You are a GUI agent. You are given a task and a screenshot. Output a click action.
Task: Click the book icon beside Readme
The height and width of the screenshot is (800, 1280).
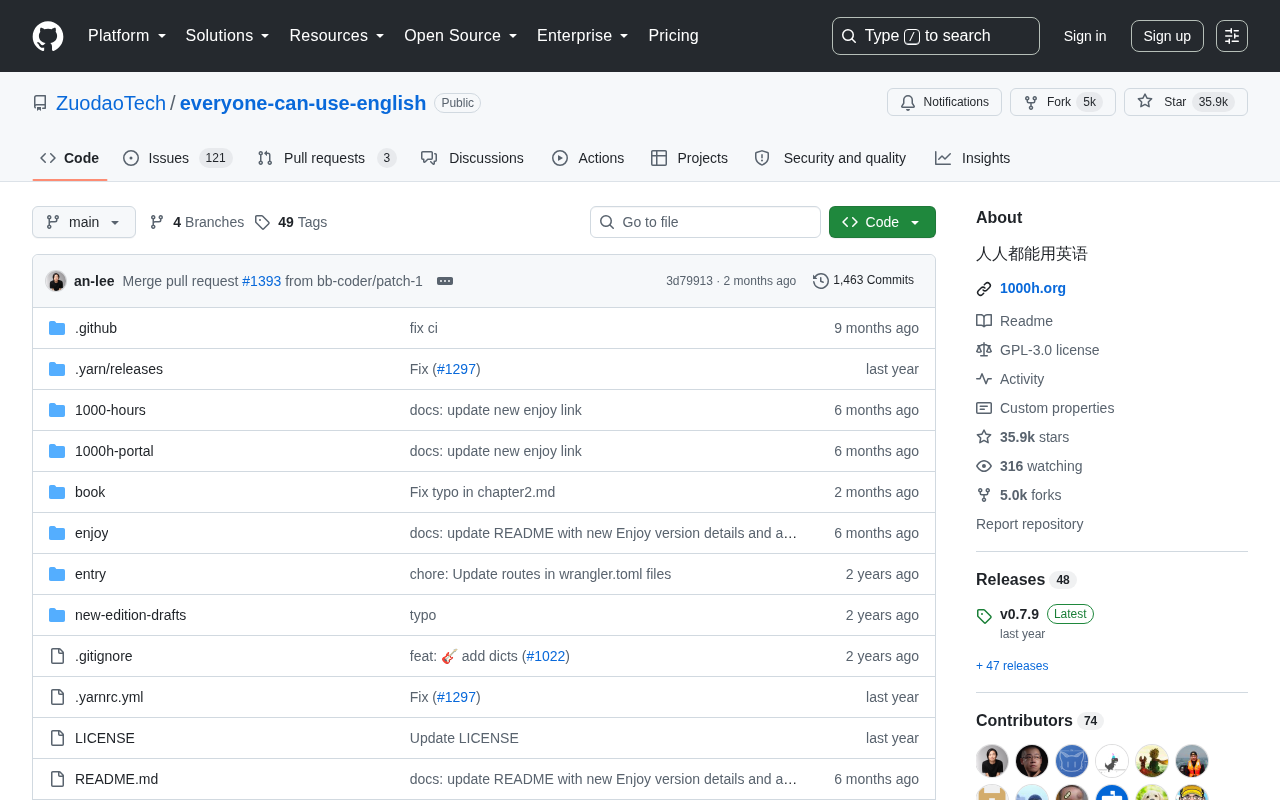[984, 321]
